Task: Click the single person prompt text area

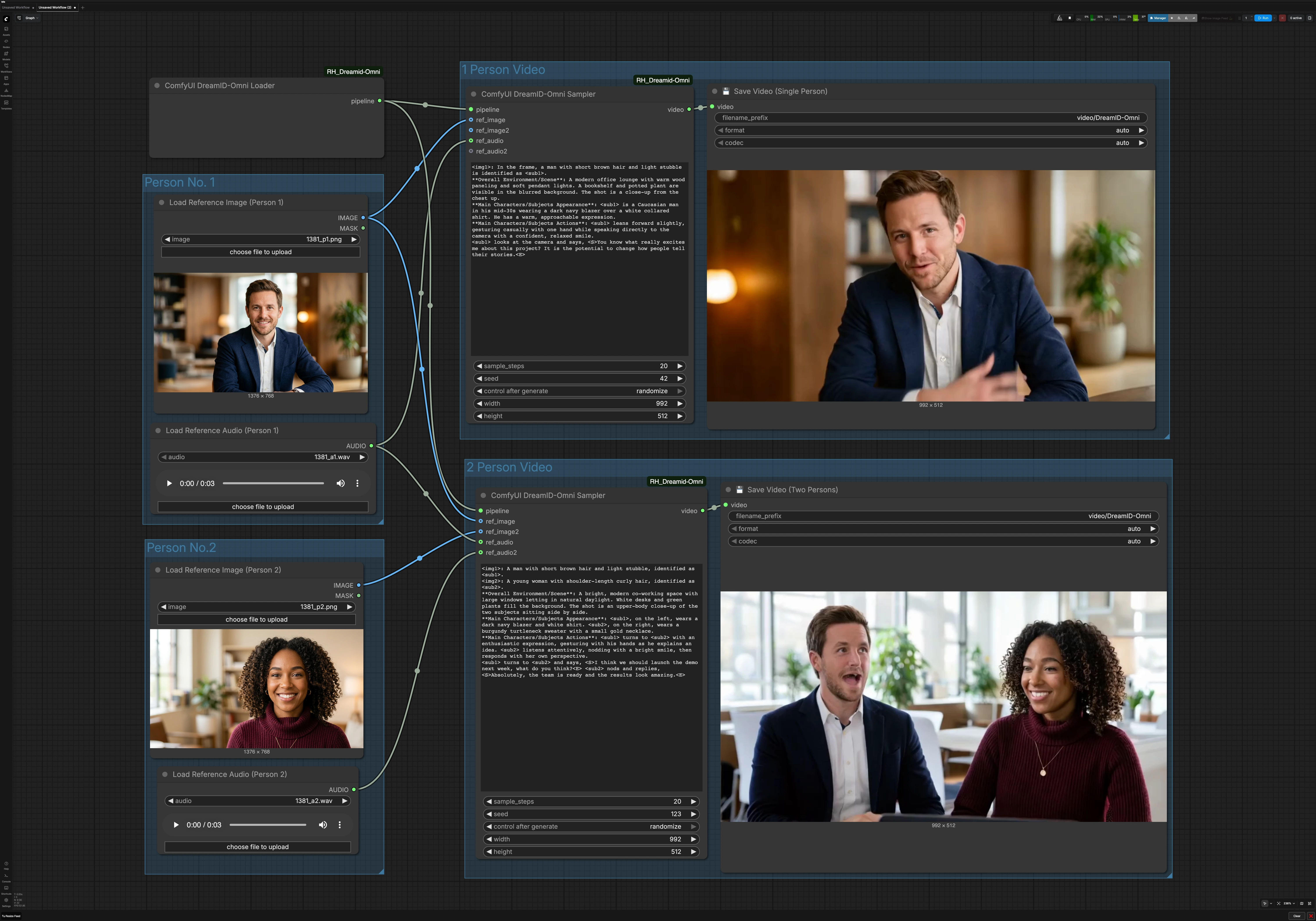Action: (579, 259)
